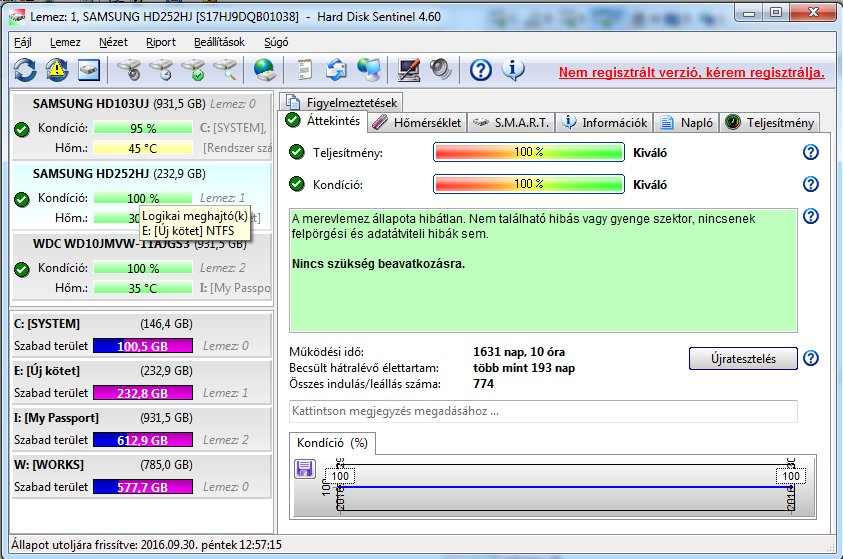Open the Súgó menu

coord(276,42)
